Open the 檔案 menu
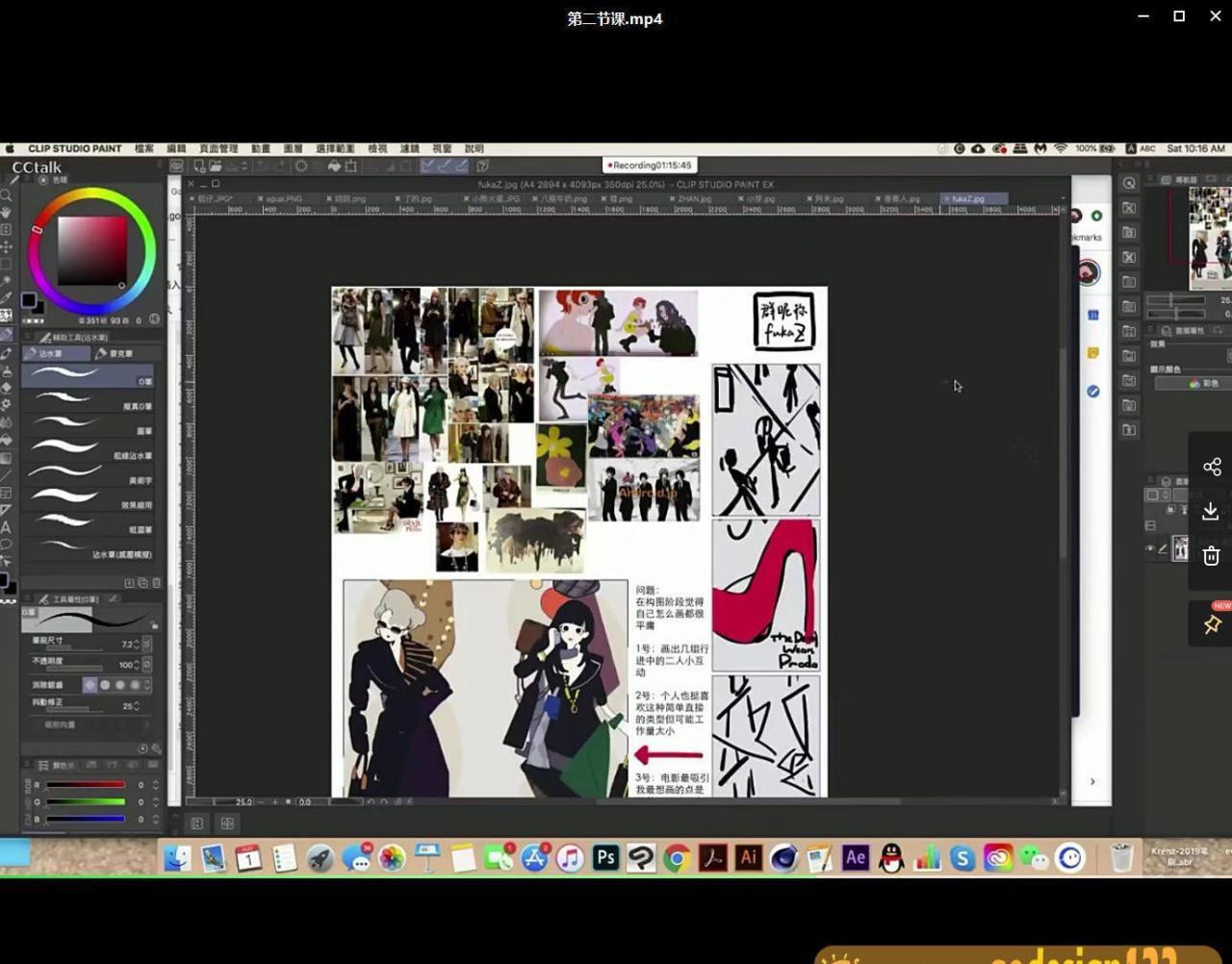 [144, 149]
